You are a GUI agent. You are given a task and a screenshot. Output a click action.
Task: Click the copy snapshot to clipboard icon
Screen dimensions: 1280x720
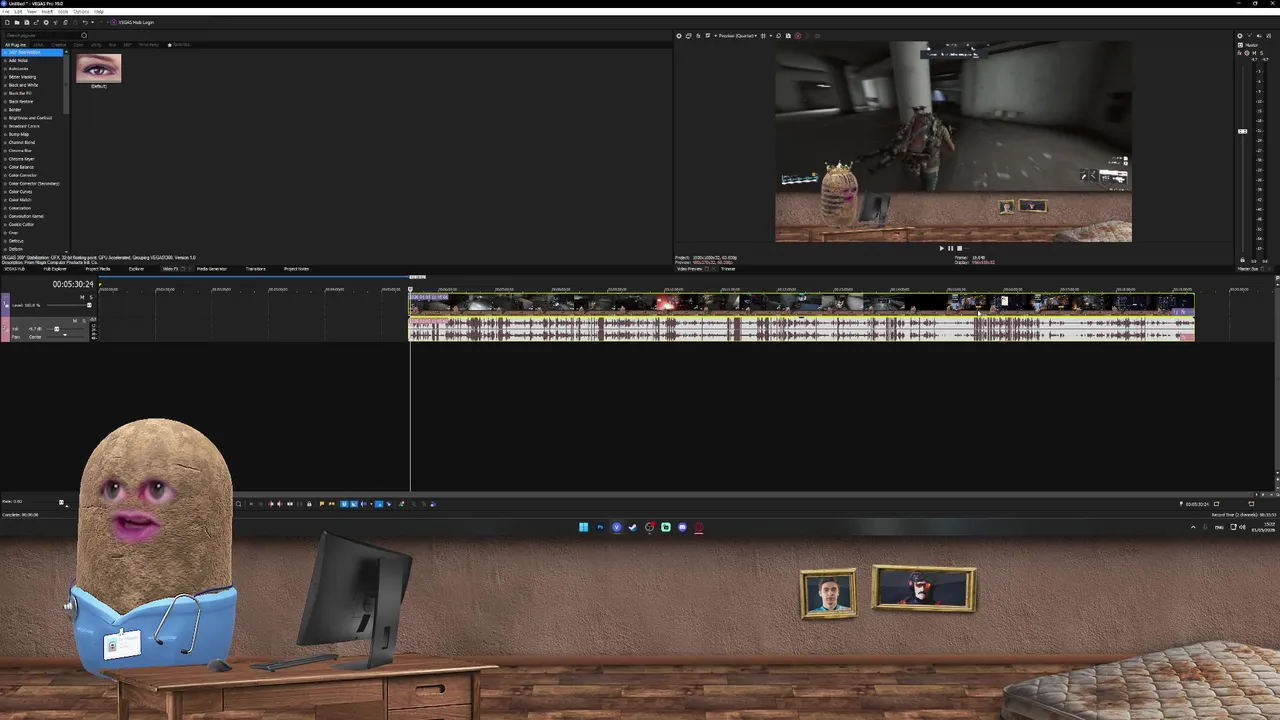click(778, 36)
